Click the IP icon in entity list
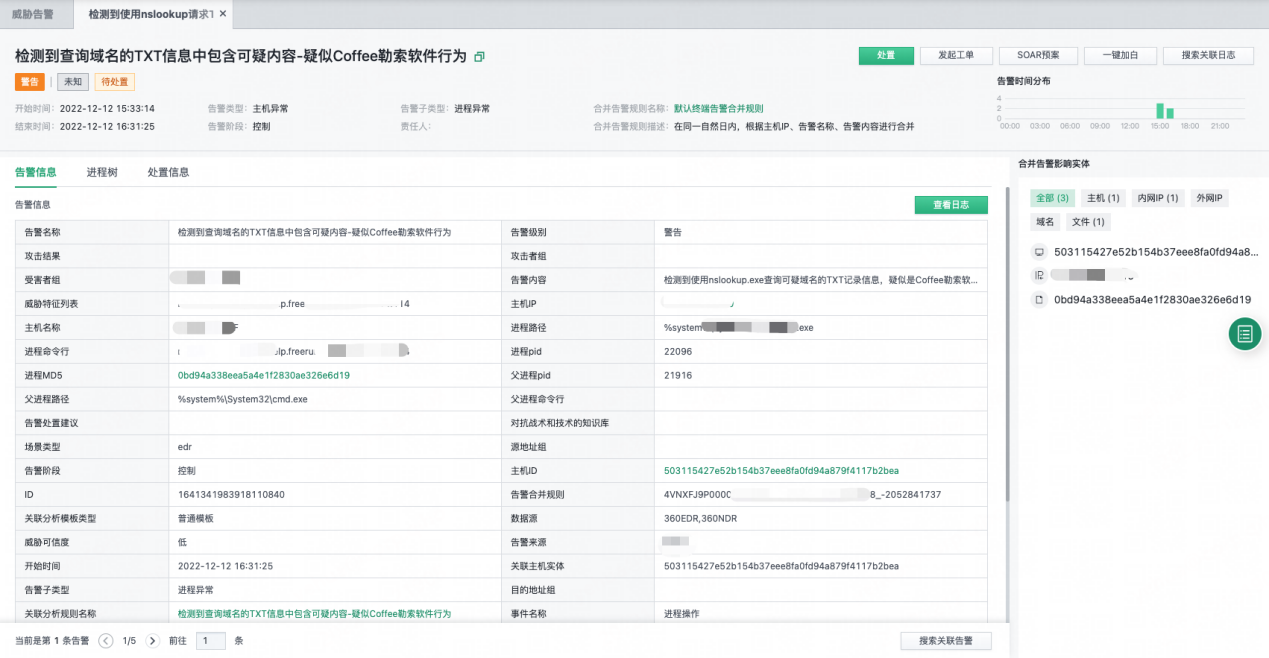The height and width of the screenshot is (658, 1269). point(1039,275)
